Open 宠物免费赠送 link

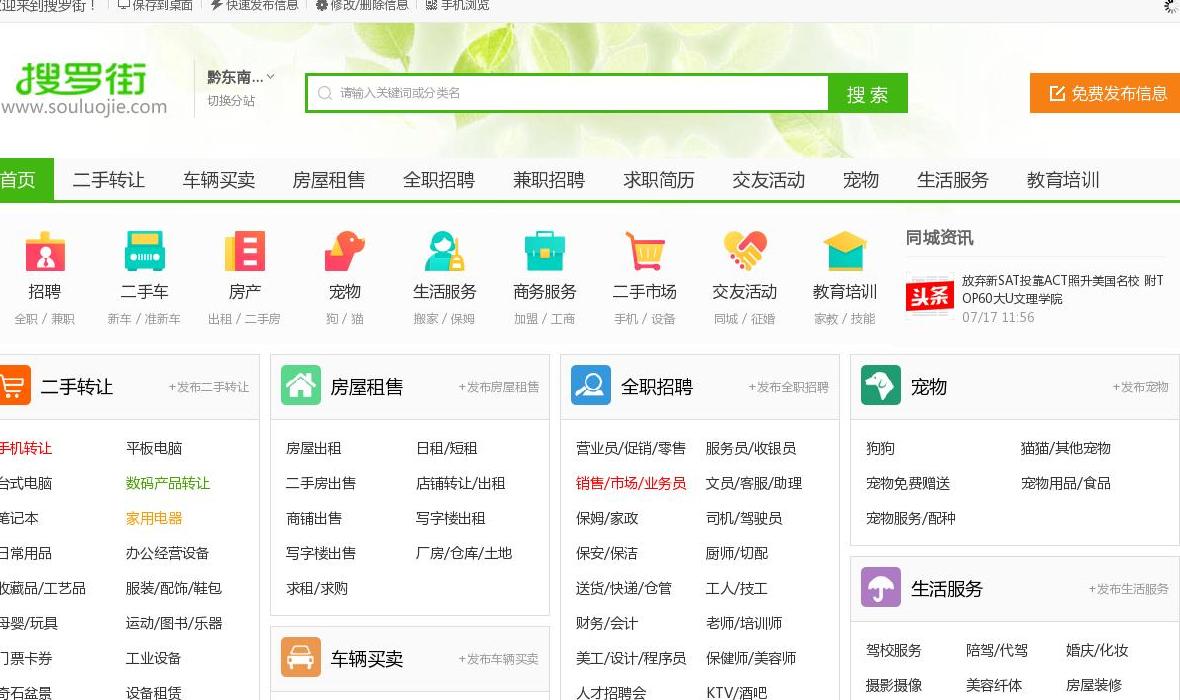pyautogui.click(x=908, y=483)
